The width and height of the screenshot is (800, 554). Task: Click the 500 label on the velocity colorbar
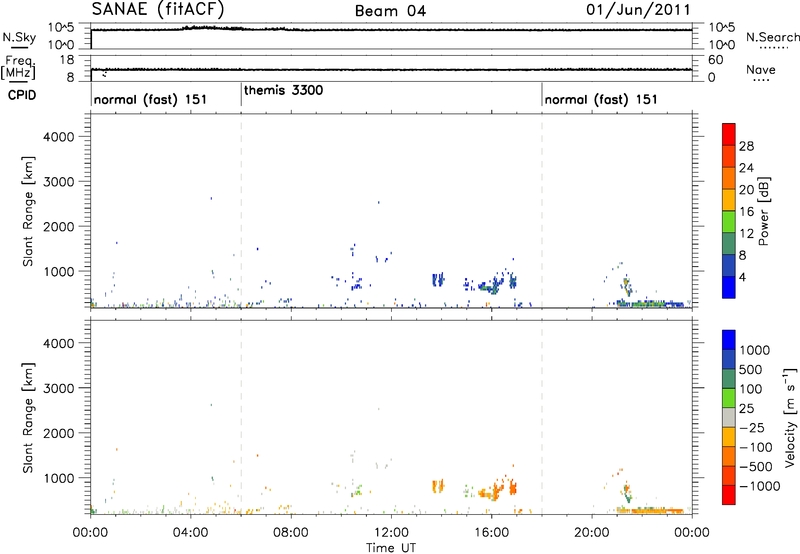click(x=751, y=369)
